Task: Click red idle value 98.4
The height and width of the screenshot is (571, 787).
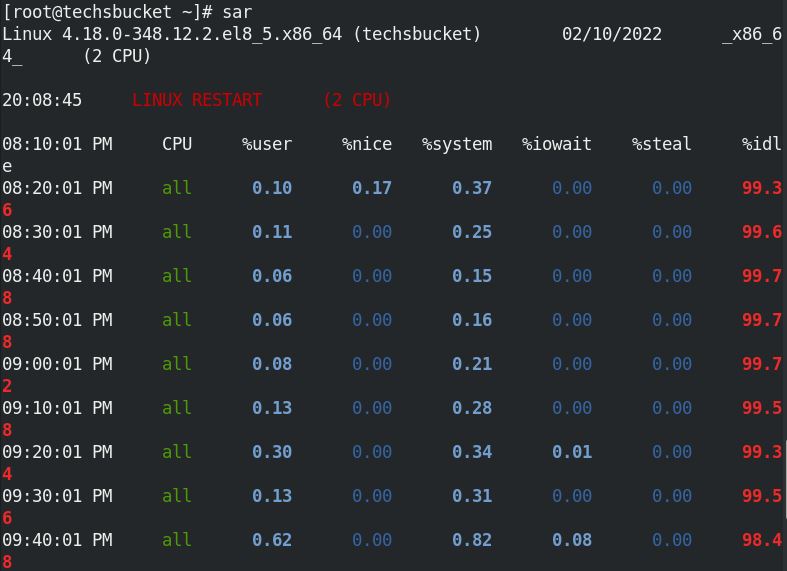Action: pyautogui.click(x=762, y=540)
